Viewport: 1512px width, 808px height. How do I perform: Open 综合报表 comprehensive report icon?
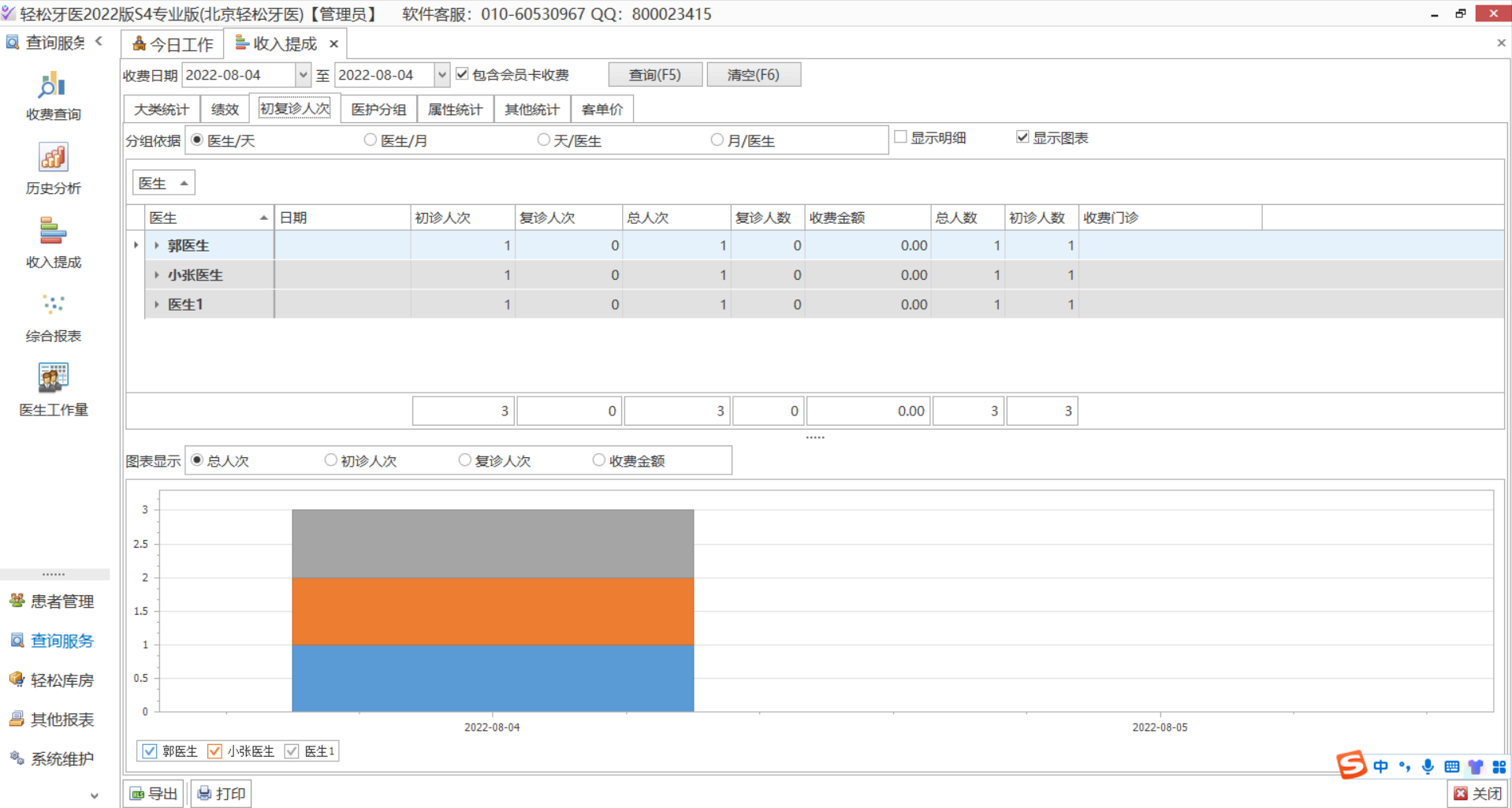(x=53, y=317)
